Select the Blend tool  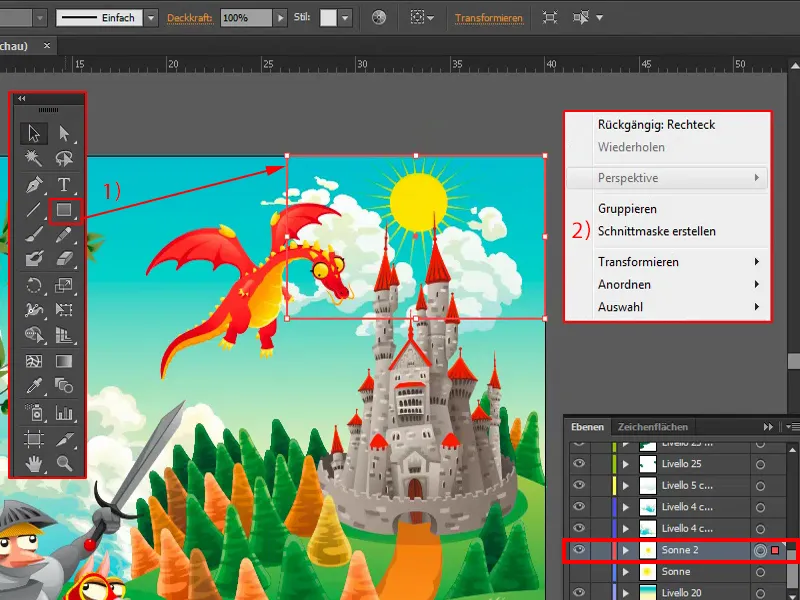(x=64, y=386)
